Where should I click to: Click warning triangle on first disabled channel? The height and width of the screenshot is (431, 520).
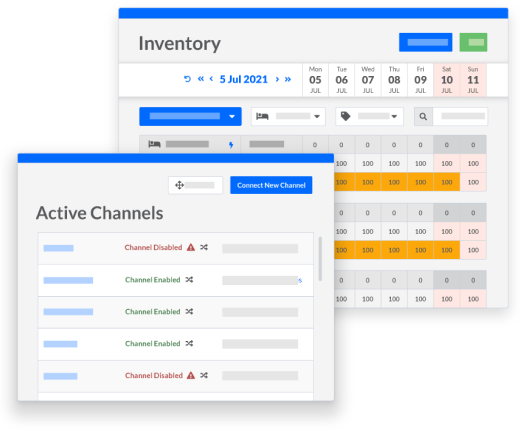[x=191, y=247]
